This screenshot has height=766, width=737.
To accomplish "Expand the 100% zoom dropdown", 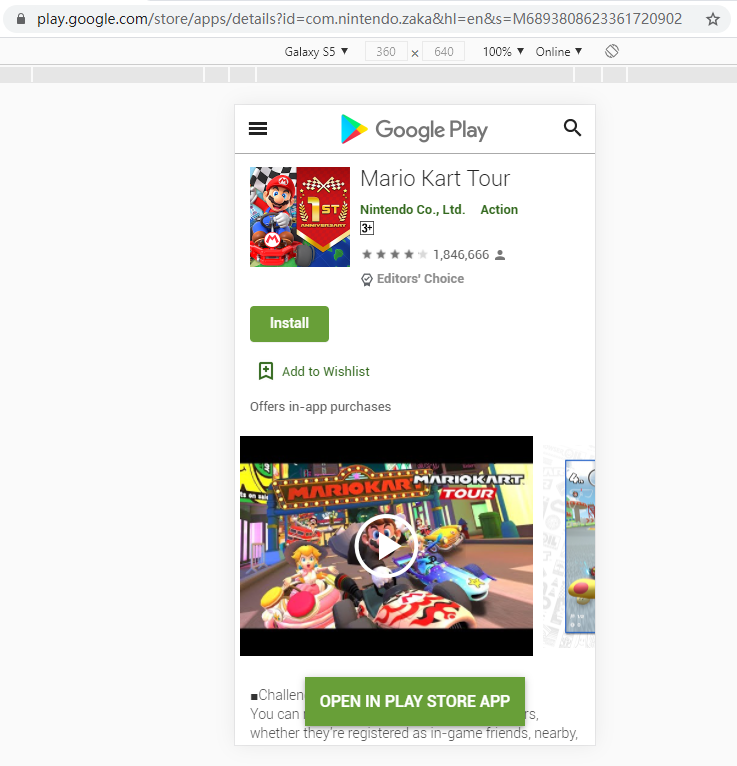I will [503, 51].
